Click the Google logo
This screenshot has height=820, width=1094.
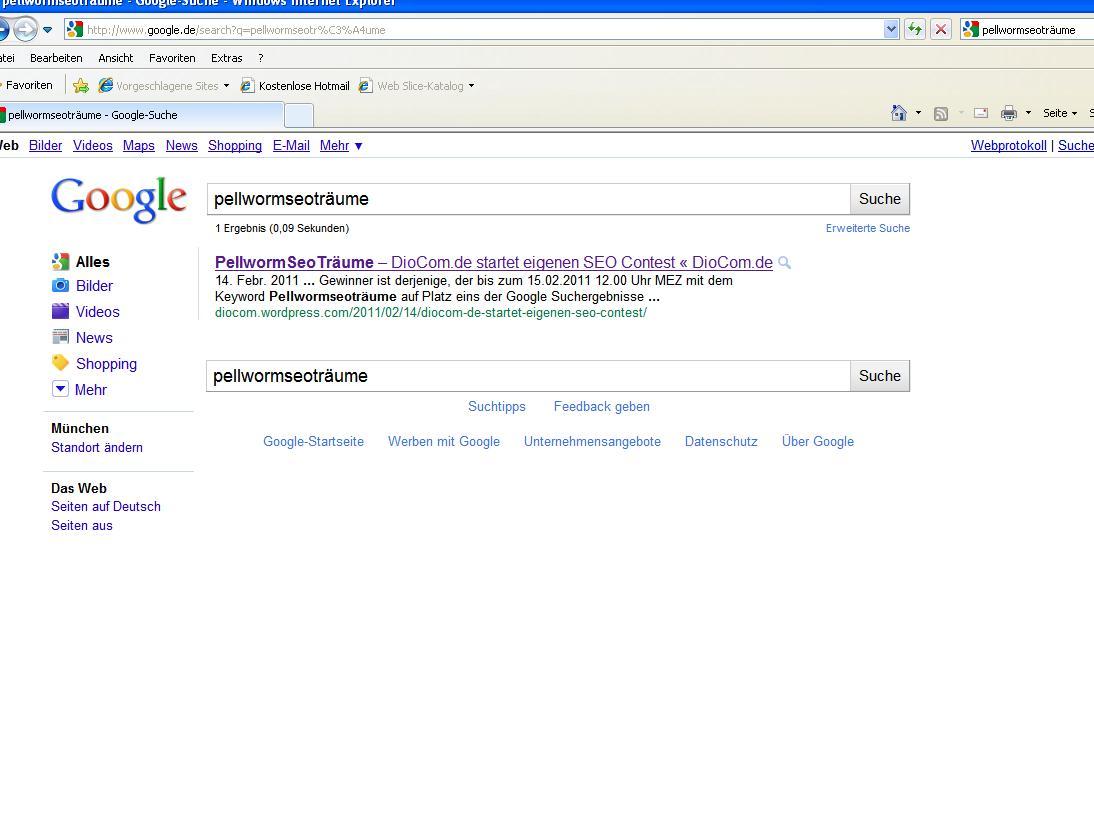[119, 200]
